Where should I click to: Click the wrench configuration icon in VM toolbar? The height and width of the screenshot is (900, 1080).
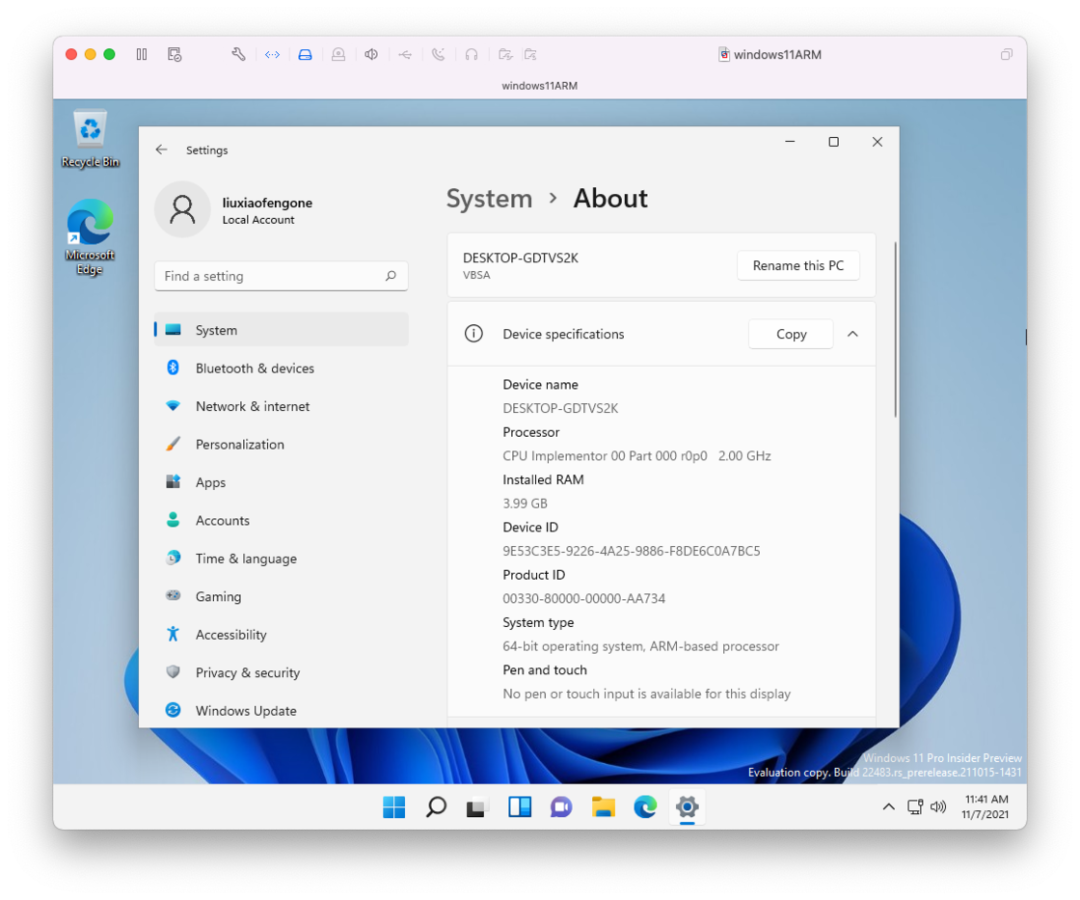pos(239,54)
